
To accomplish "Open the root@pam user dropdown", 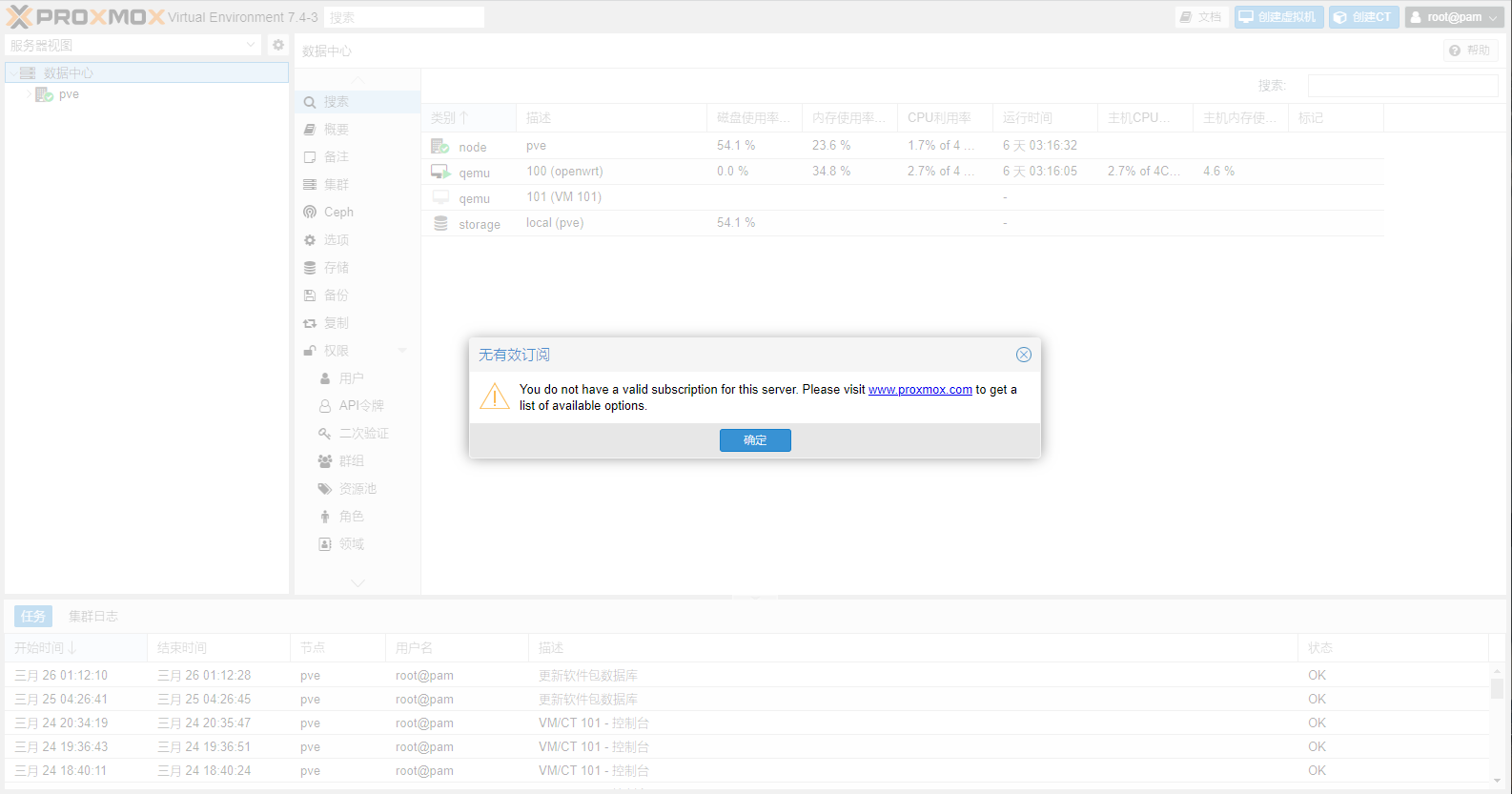I will tap(1454, 17).
